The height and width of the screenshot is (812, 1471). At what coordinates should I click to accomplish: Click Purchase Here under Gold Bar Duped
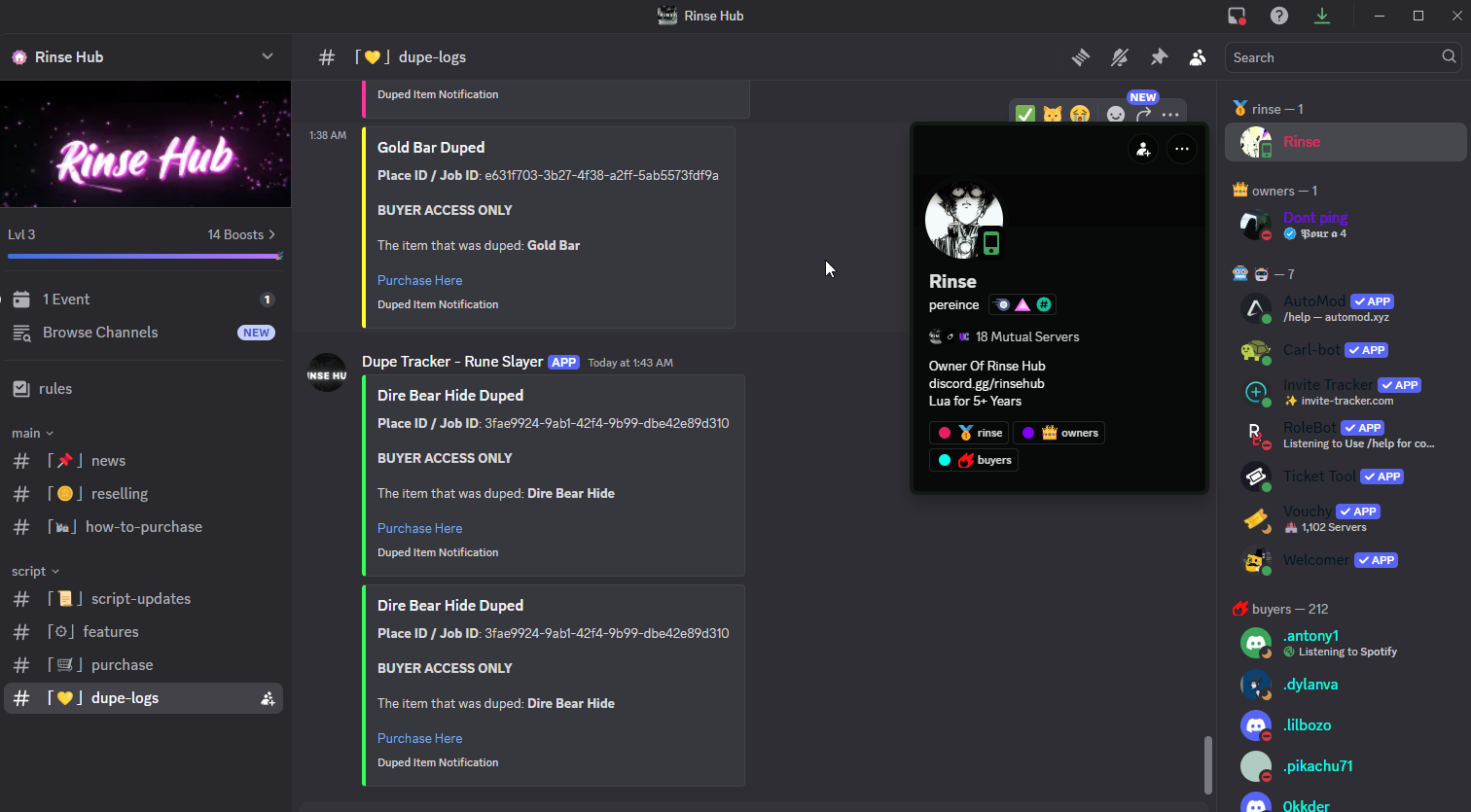(419, 280)
